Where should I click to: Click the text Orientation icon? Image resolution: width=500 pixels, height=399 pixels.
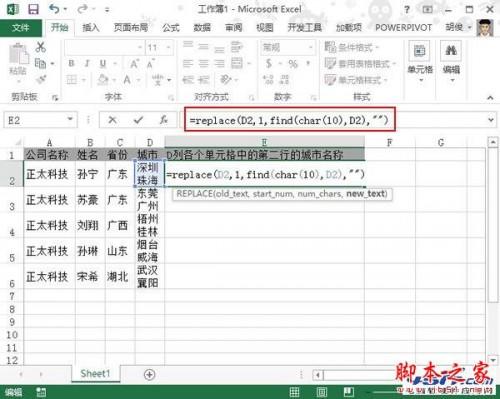tap(226, 80)
